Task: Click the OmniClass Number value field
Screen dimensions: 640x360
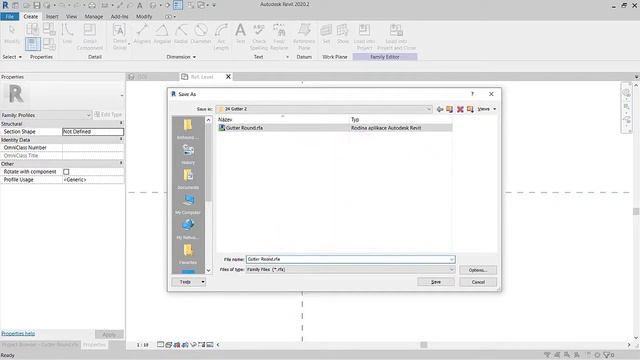Action: (x=93, y=147)
